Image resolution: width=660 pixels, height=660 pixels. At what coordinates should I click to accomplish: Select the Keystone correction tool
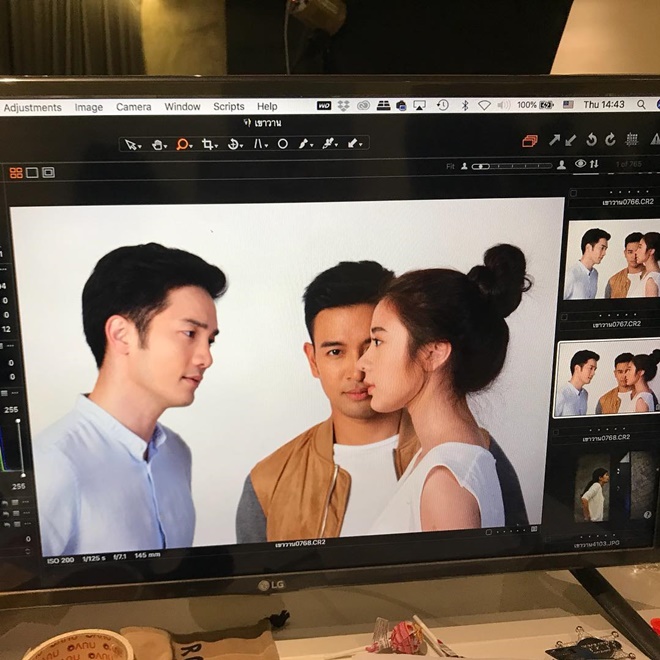pos(259,144)
